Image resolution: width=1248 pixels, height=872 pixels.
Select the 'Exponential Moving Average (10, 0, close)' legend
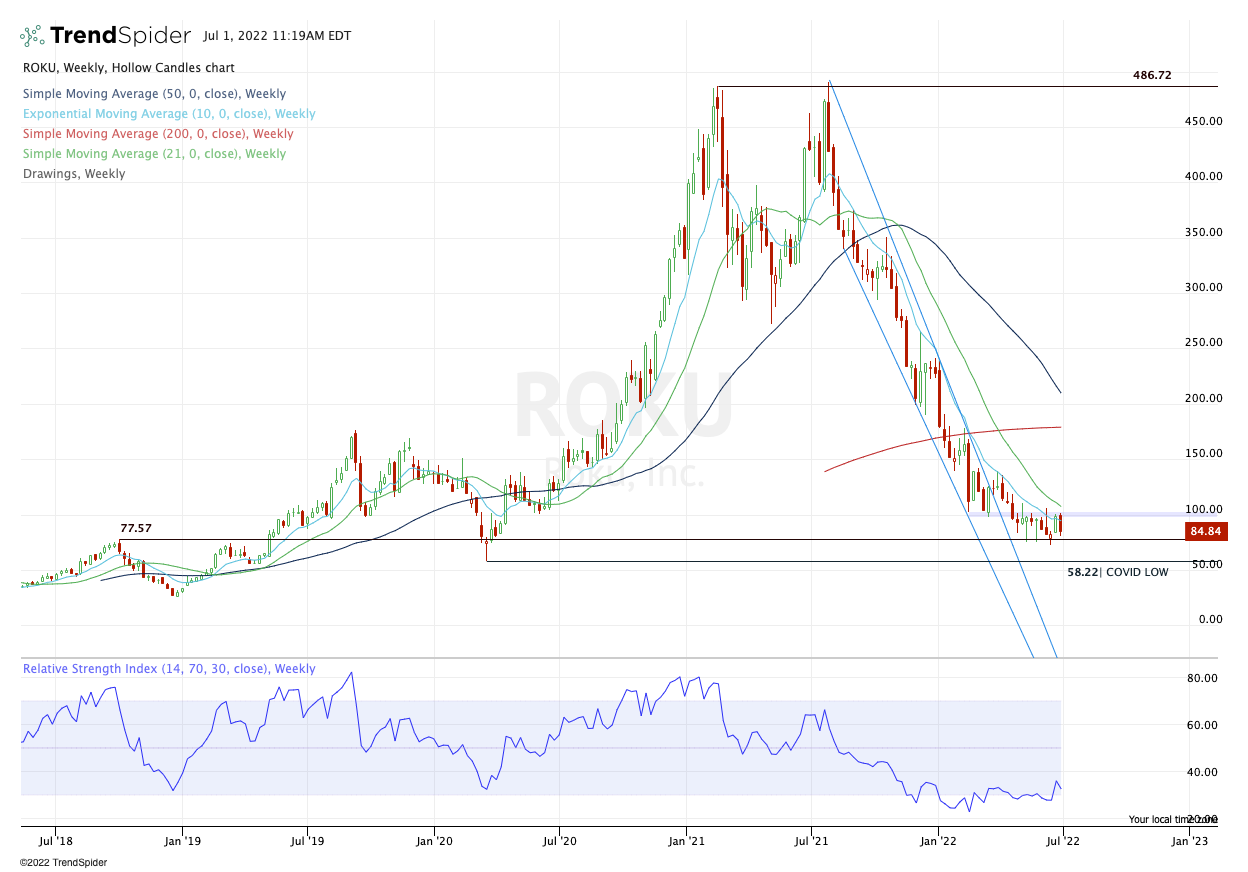pos(168,114)
